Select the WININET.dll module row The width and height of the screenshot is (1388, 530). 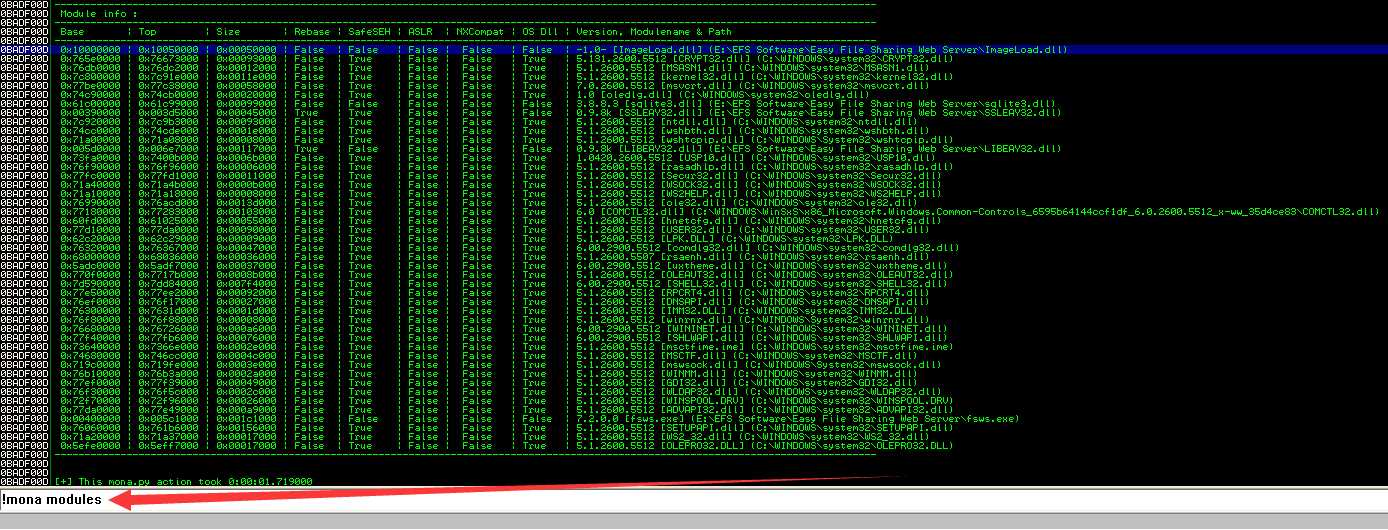tap(694, 329)
